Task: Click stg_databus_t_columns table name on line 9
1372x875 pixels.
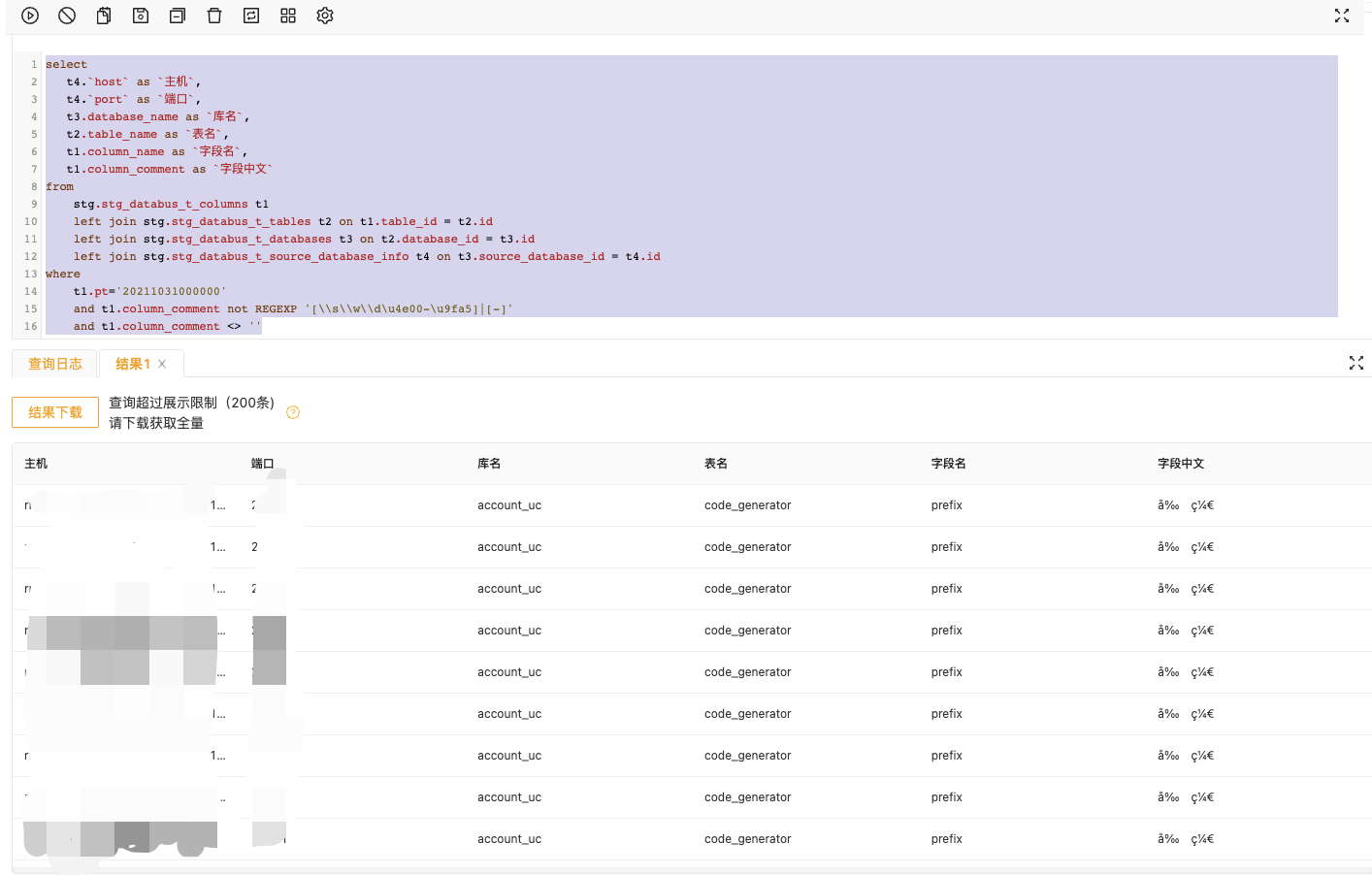Action: (175, 204)
